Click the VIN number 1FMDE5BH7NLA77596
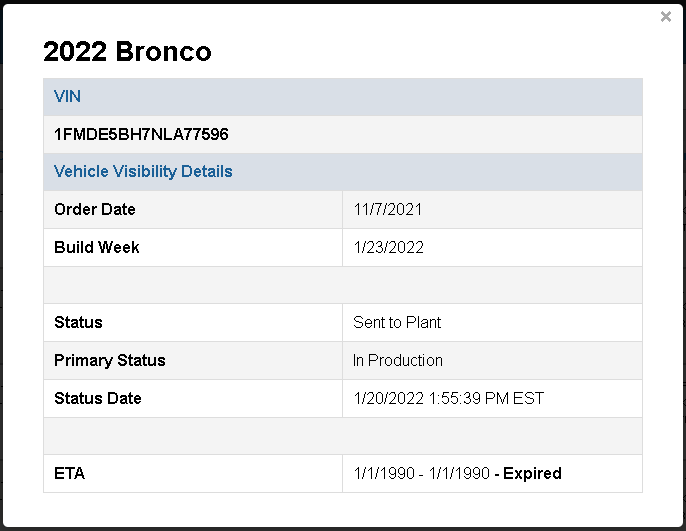This screenshot has height=531, width=686. click(x=141, y=134)
